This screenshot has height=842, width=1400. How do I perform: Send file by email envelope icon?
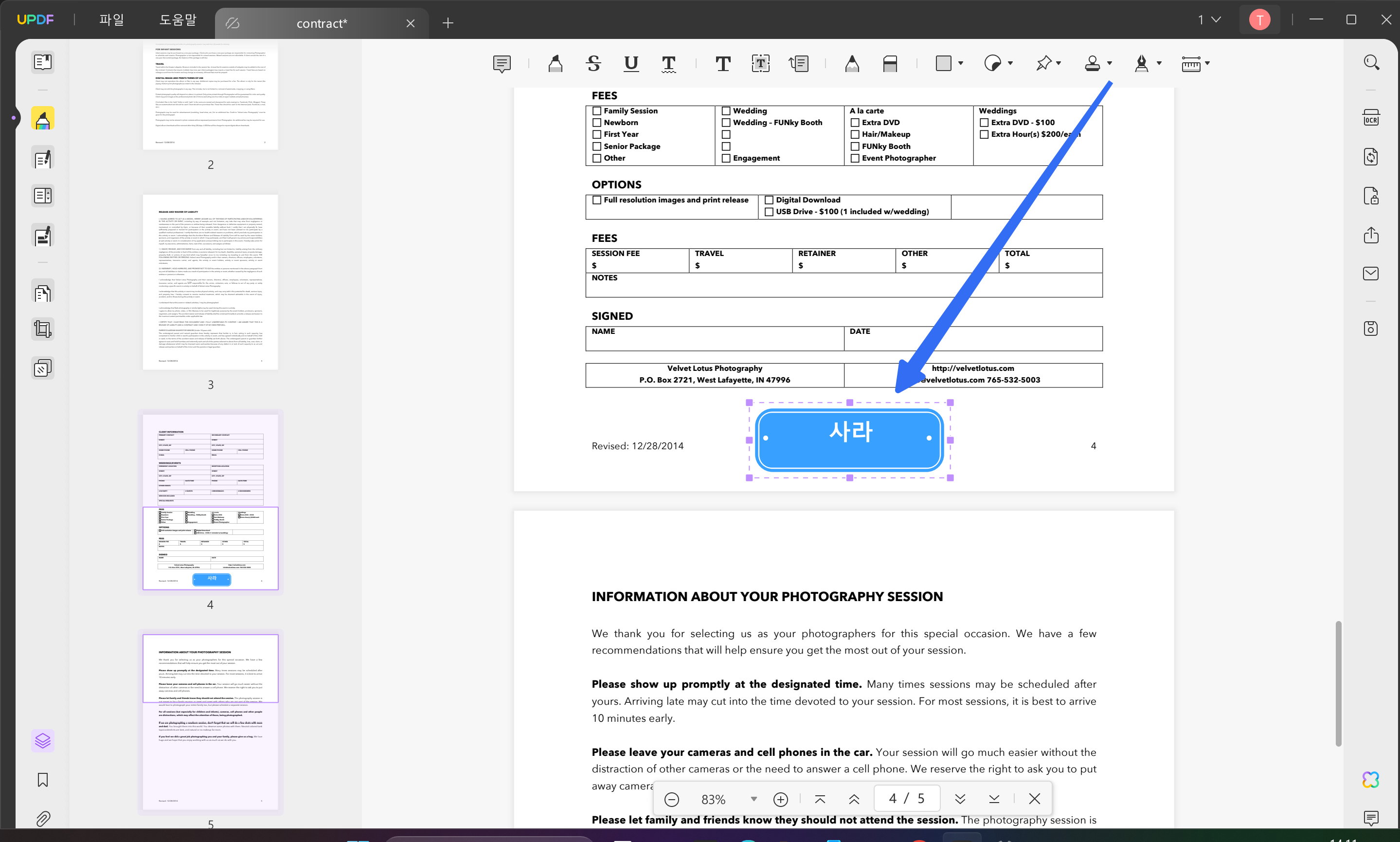point(1371,274)
